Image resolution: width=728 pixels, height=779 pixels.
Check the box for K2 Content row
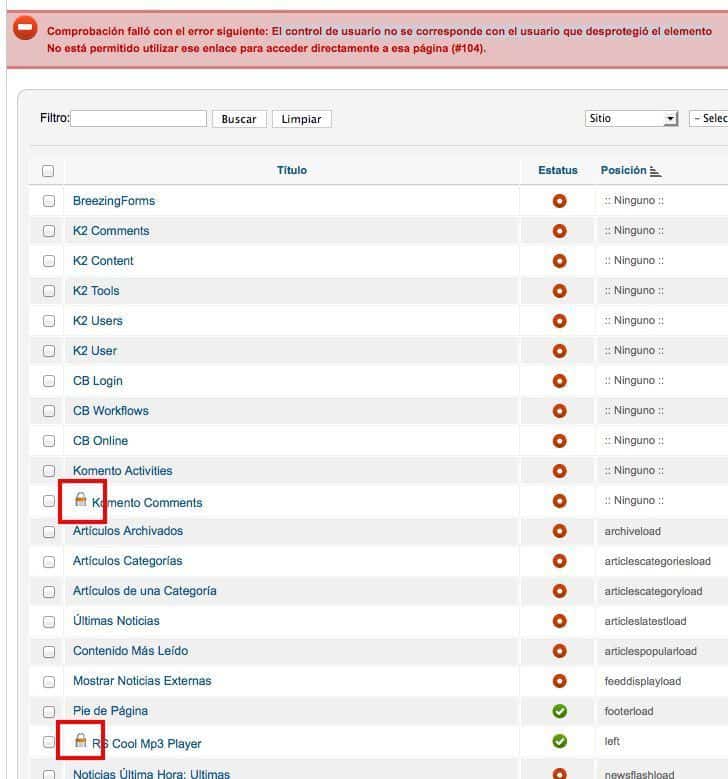coord(49,261)
